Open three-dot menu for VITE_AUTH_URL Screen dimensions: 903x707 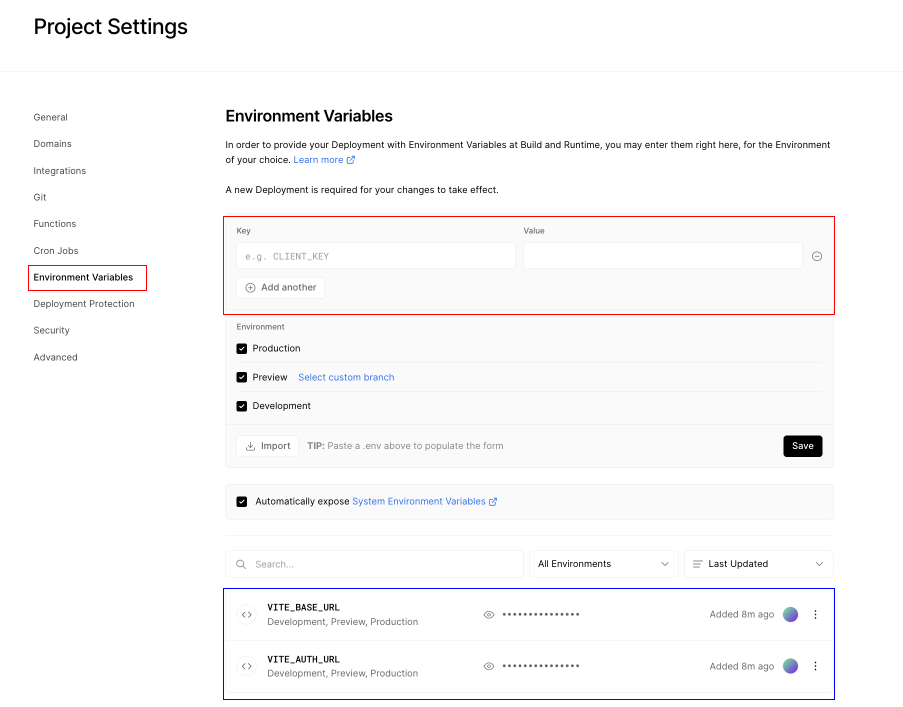(x=815, y=666)
